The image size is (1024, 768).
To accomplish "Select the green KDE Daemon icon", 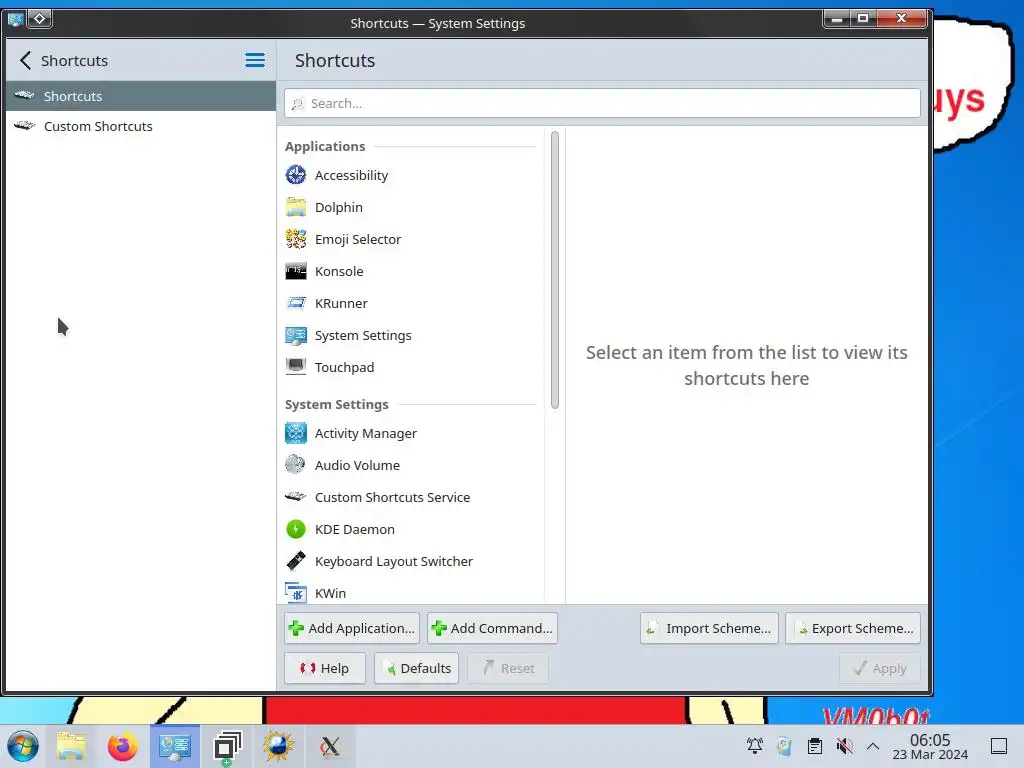I will pos(296,529).
